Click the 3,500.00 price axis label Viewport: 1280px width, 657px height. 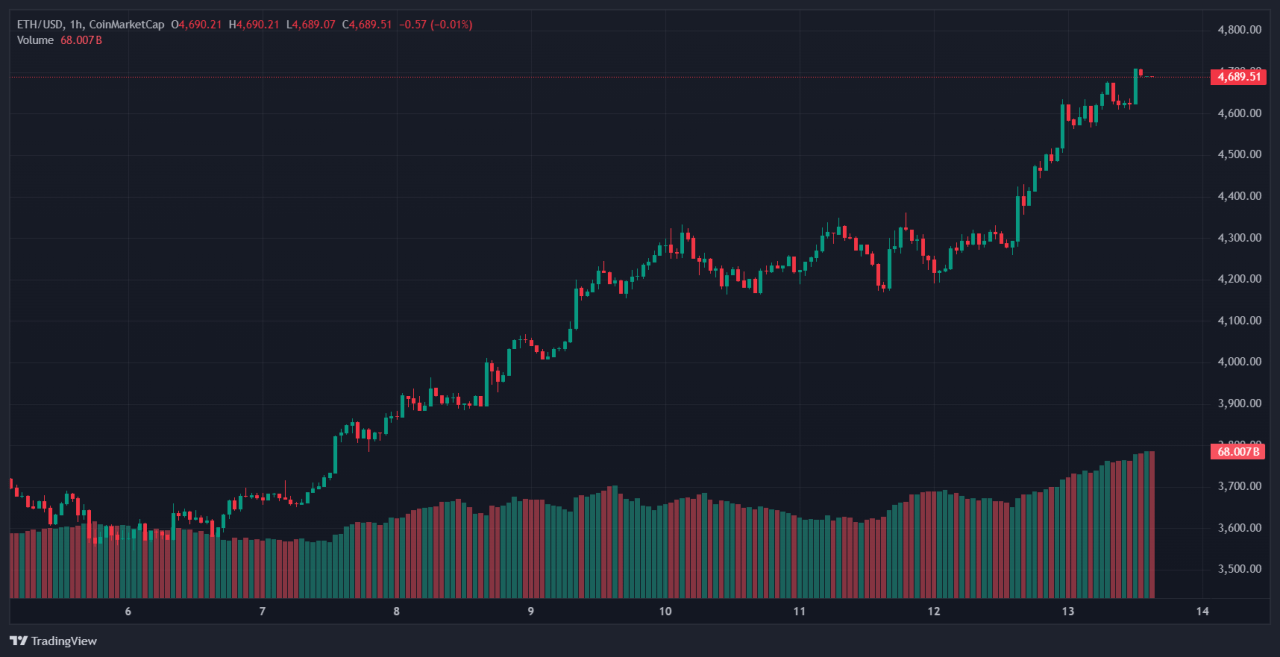[1238, 569]
